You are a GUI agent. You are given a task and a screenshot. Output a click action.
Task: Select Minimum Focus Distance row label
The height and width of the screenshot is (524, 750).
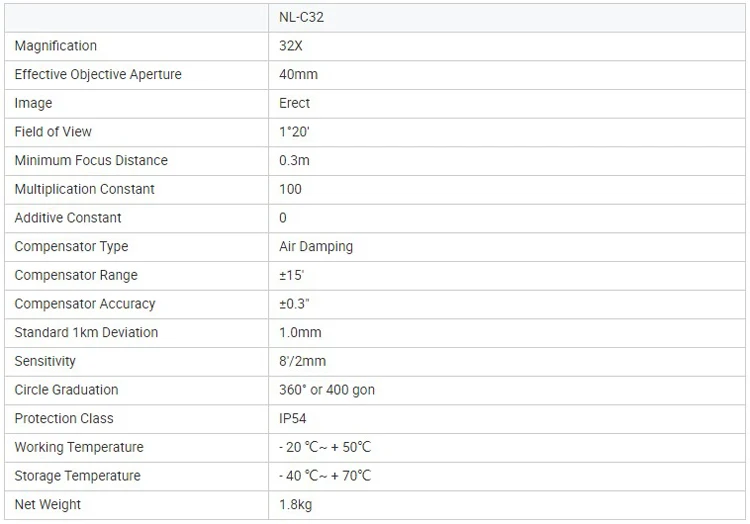pos(91,161)
